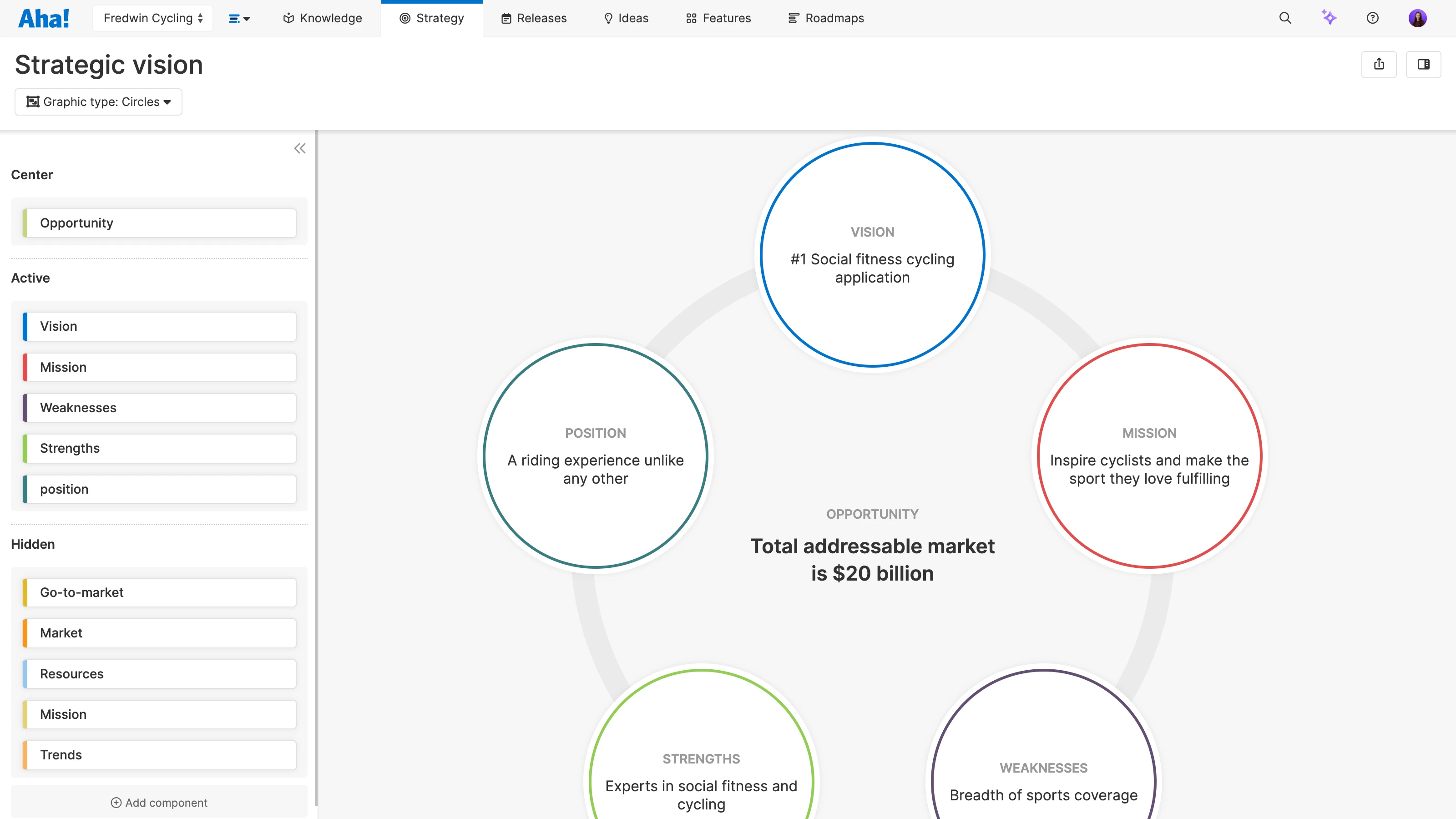The height and width of the screenshot is (819, 1456).
Task: Select the Vision circle in the diagram
Action: 872,255
